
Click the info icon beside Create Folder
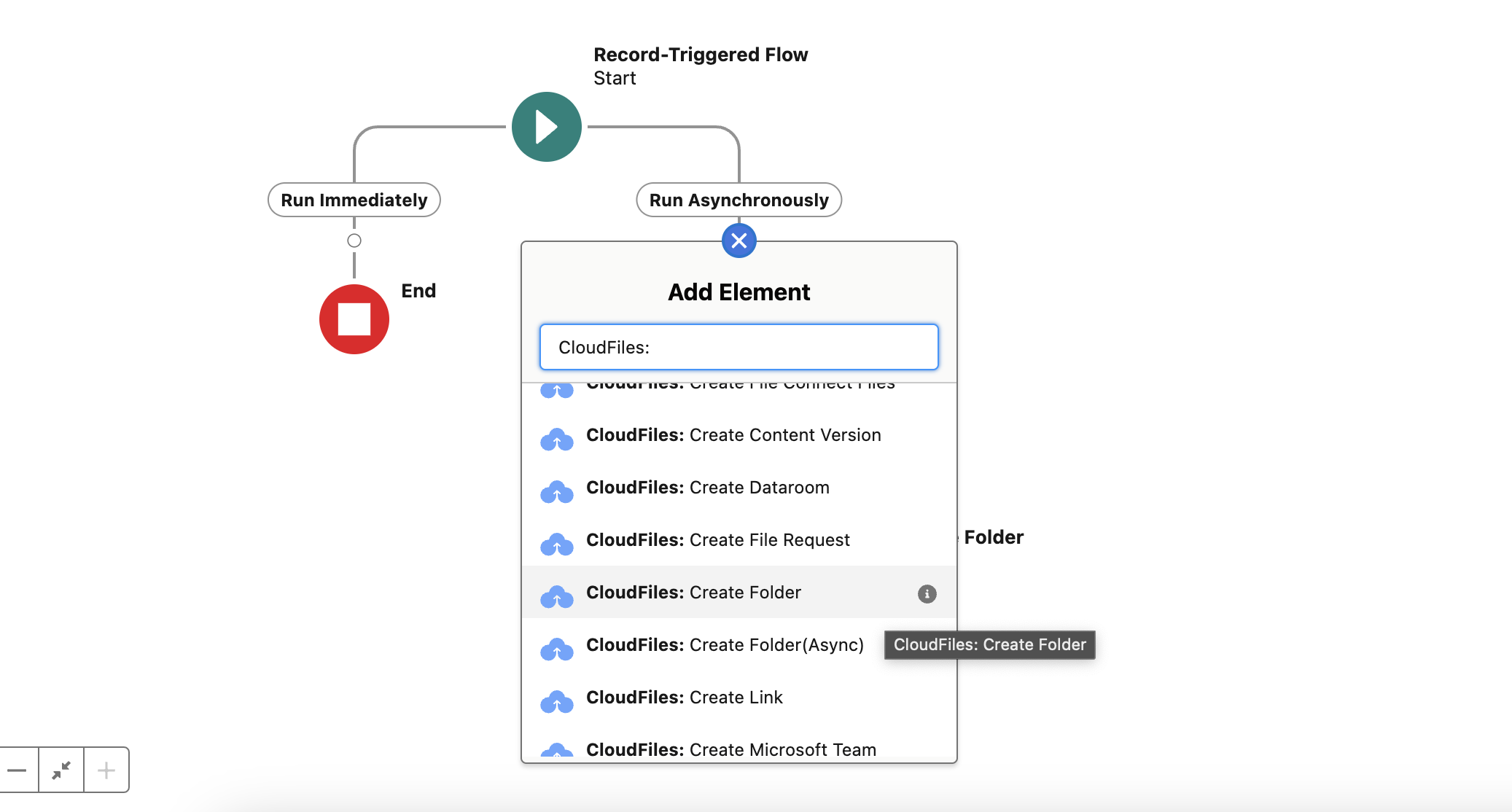click(x=927, y=594)
